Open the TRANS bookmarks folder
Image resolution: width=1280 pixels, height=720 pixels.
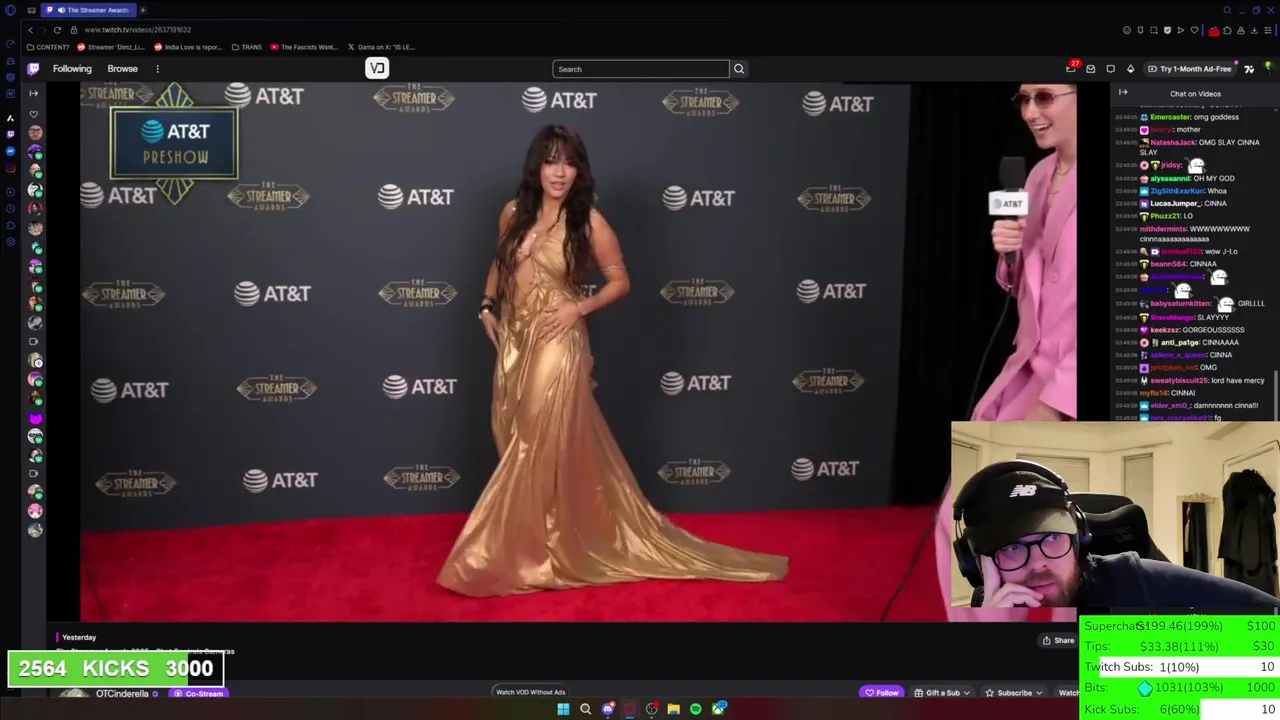coord(246,47)
